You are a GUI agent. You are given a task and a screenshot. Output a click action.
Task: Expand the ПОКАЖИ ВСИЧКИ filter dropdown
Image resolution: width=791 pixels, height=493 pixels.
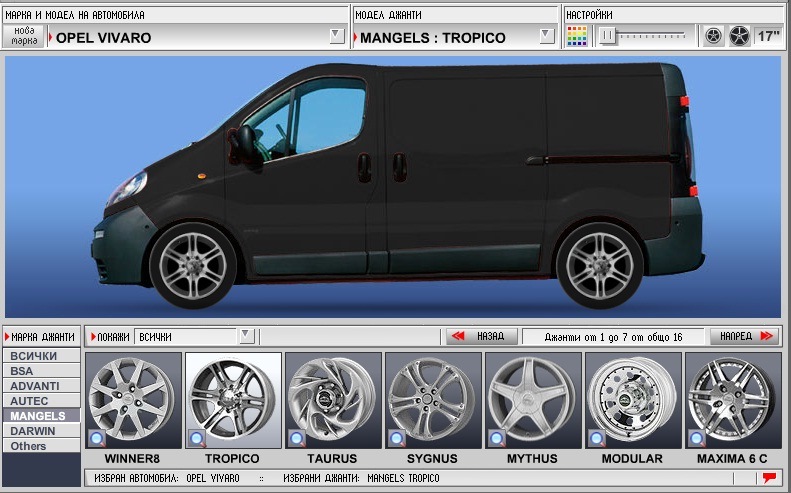[246, 336]
